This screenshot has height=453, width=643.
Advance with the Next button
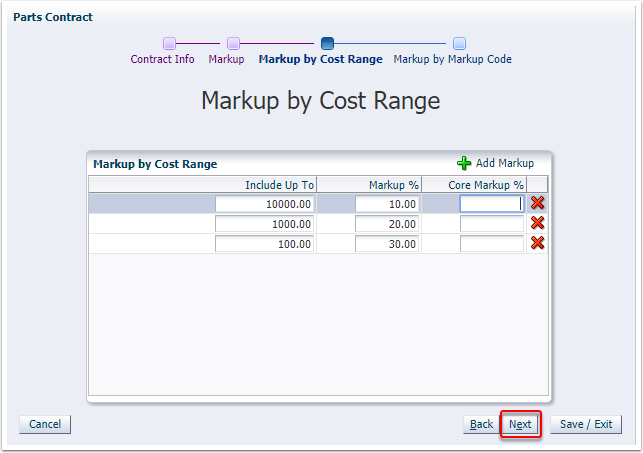click(520, 424)
